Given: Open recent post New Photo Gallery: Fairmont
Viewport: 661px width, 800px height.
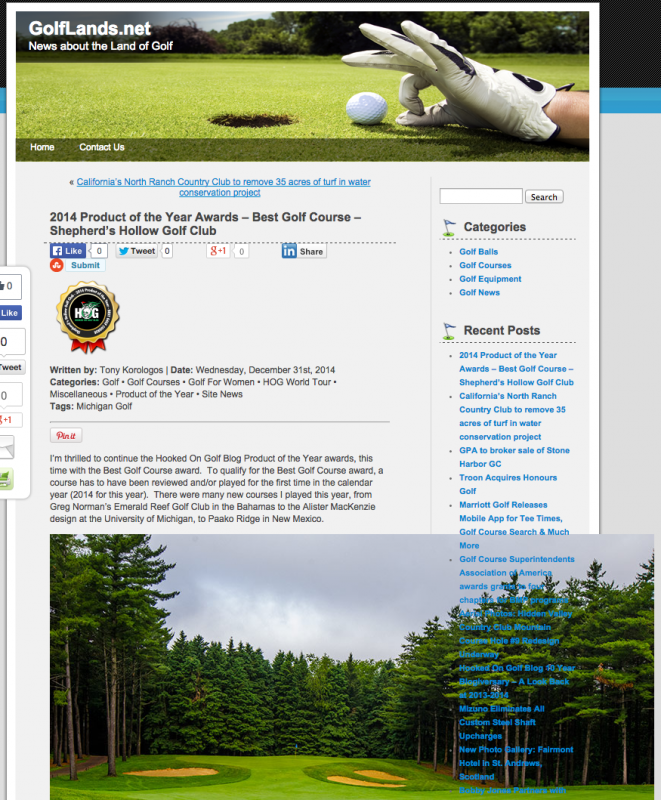Looking at the screenshot, I should (516, 763).
